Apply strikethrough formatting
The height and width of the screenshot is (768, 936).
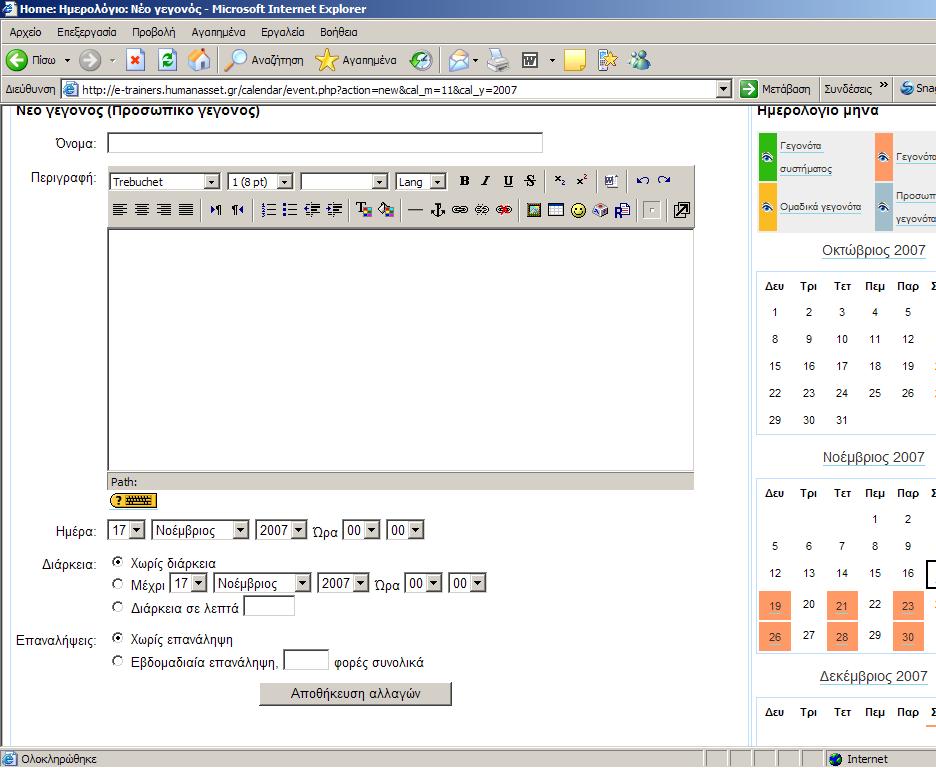click(530, 181)
